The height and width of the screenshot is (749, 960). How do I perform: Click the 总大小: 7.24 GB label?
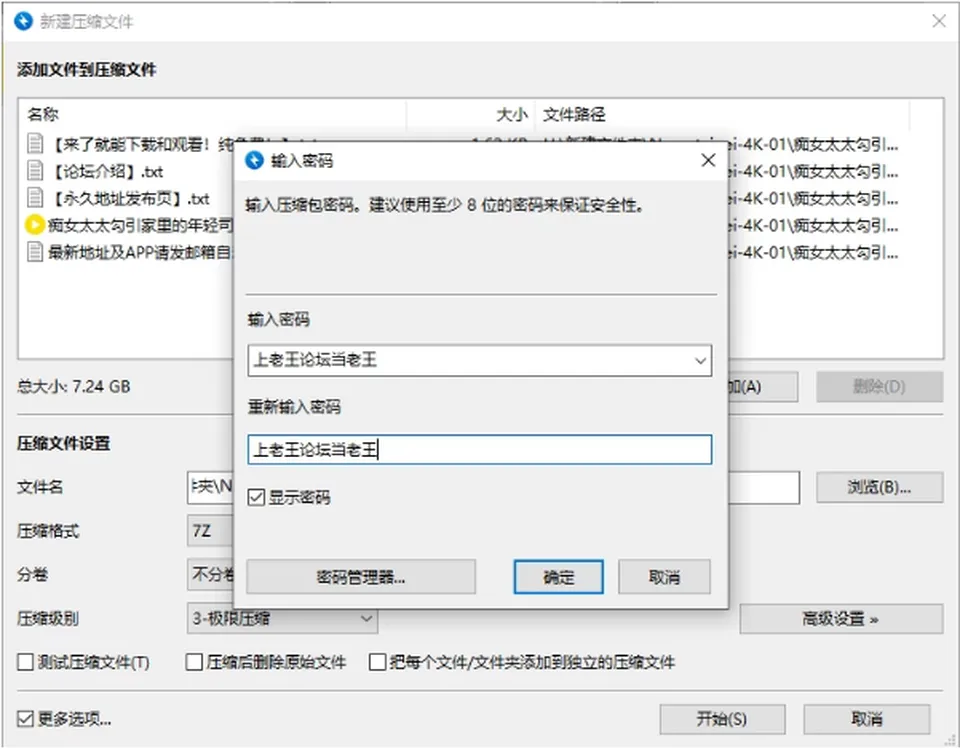[73, 386]
